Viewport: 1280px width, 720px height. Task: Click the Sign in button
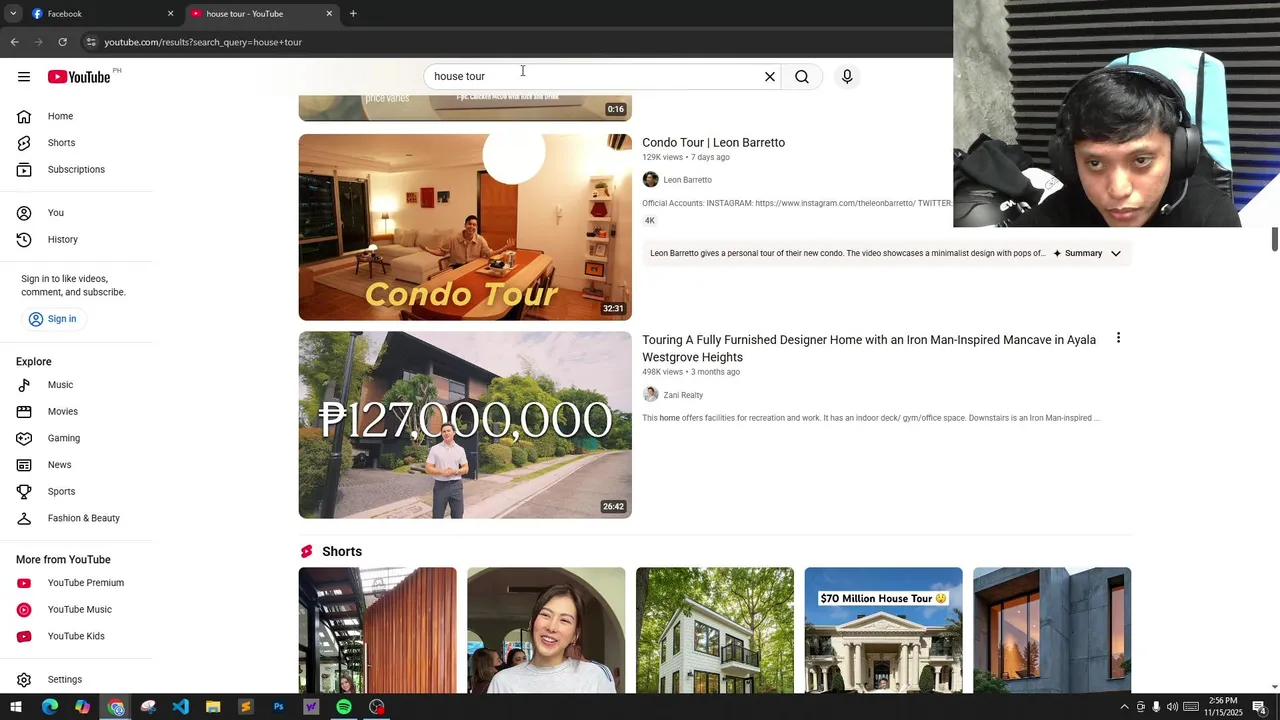click(x=52, y=319)
